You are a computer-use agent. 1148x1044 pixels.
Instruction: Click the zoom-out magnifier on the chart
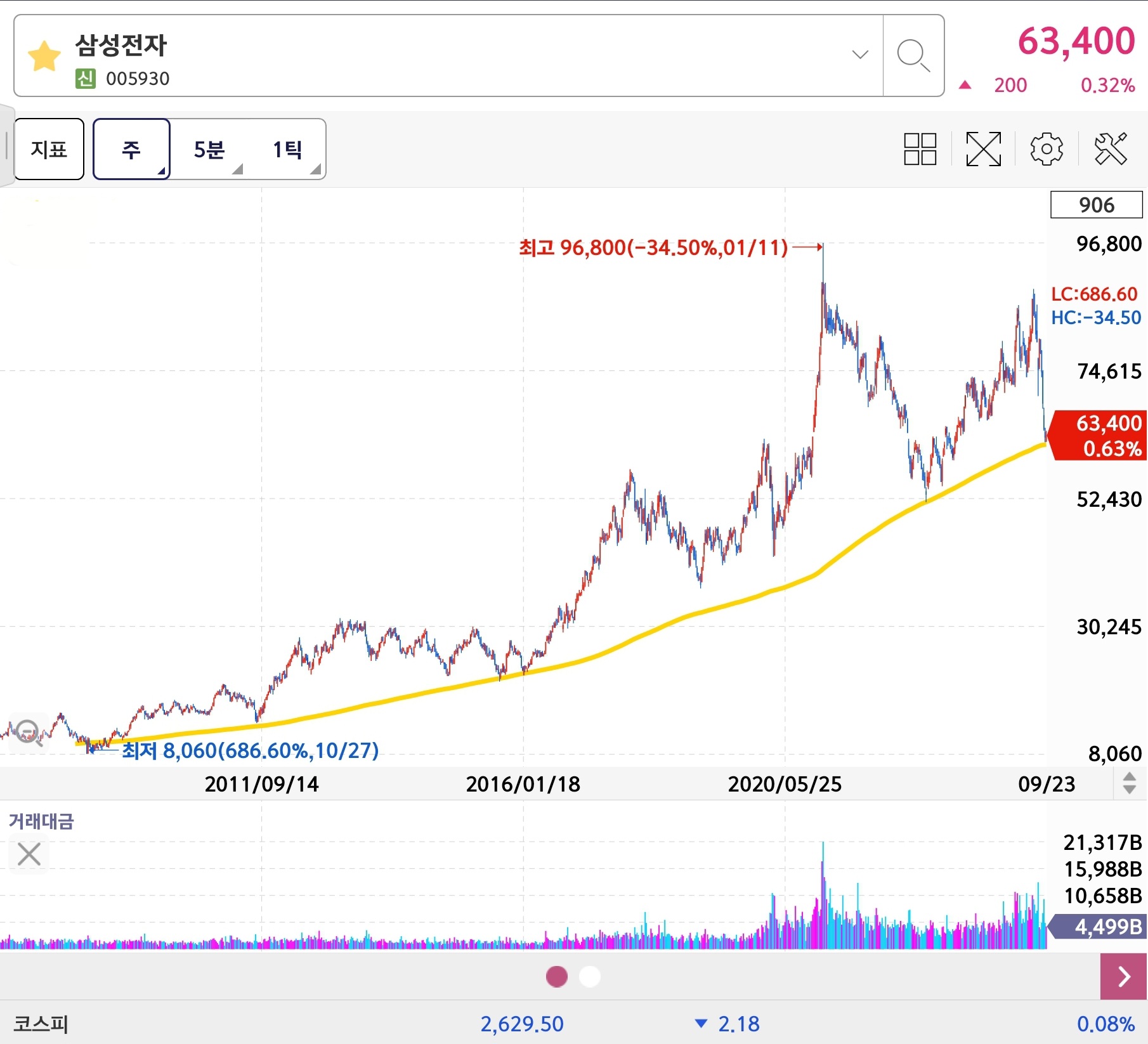tap(28, 733)
